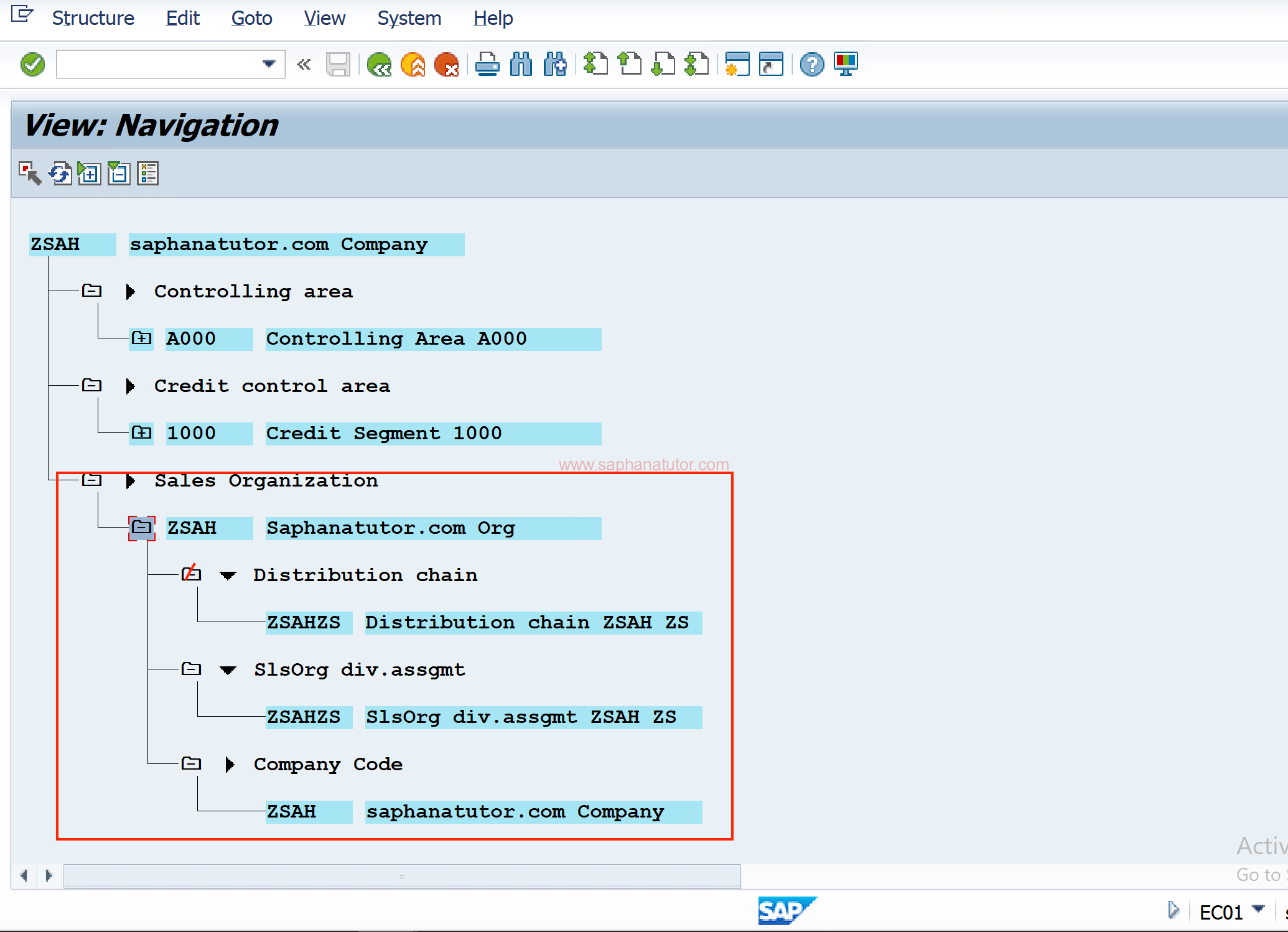Click the Find binoculars icon
The width and height of the screenshot is (1288, 932).
coord(521,64)
